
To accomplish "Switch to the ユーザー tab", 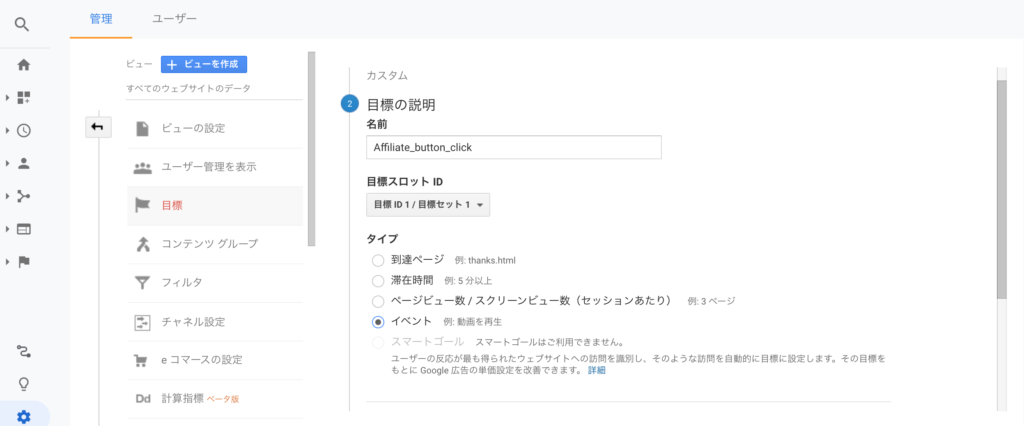I will [x=174, y=18].
